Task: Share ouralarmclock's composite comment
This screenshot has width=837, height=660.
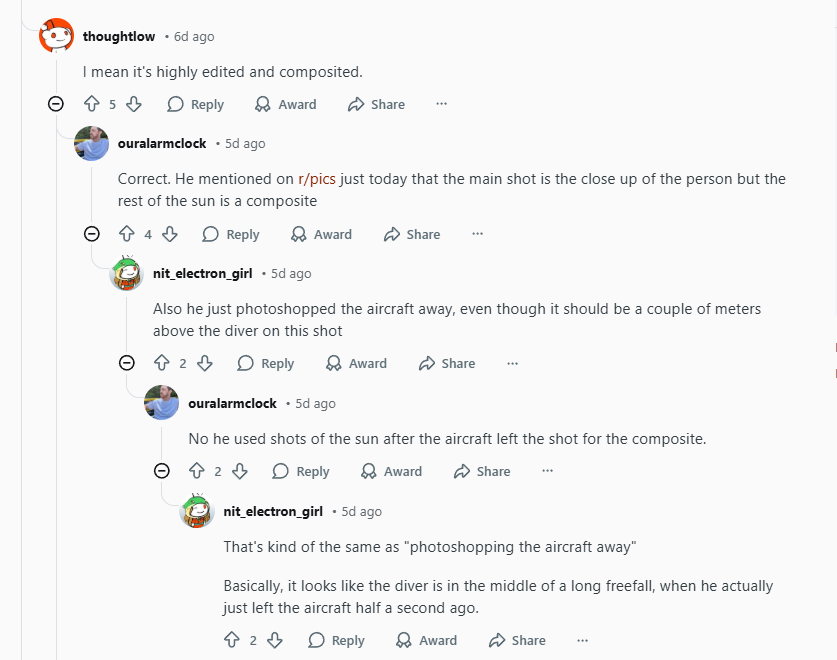Action: point(411,234)
